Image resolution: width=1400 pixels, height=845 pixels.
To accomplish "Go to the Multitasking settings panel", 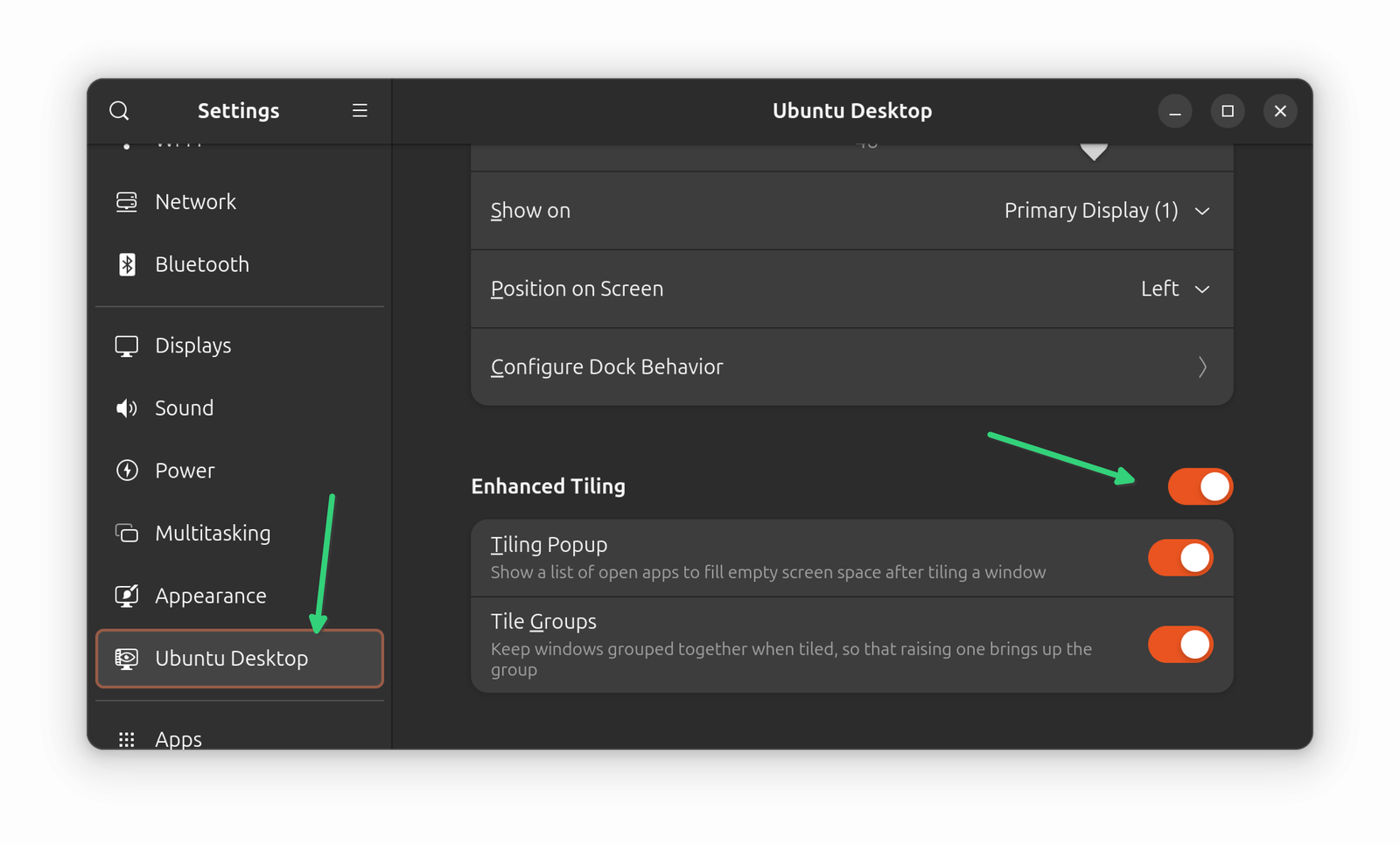I will click(x=213, y=534).
